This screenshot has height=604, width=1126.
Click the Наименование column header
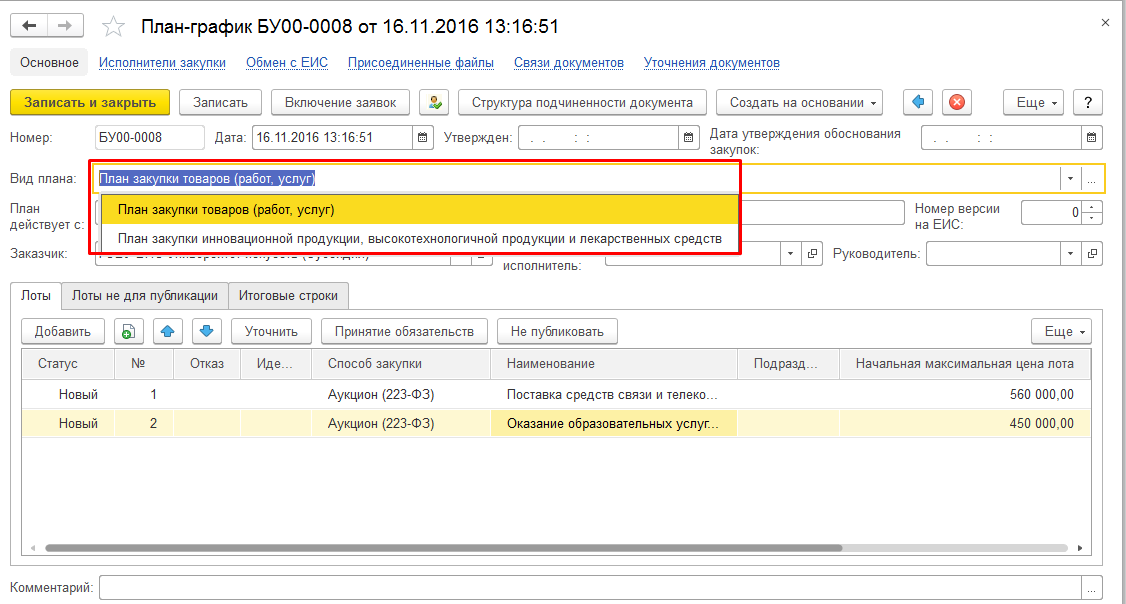pos(614,363)
